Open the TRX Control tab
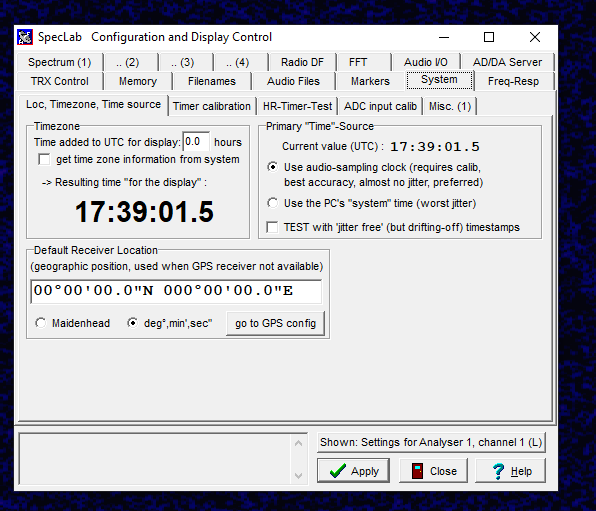The width and height of the screenshot is (596, 511). 60,81
